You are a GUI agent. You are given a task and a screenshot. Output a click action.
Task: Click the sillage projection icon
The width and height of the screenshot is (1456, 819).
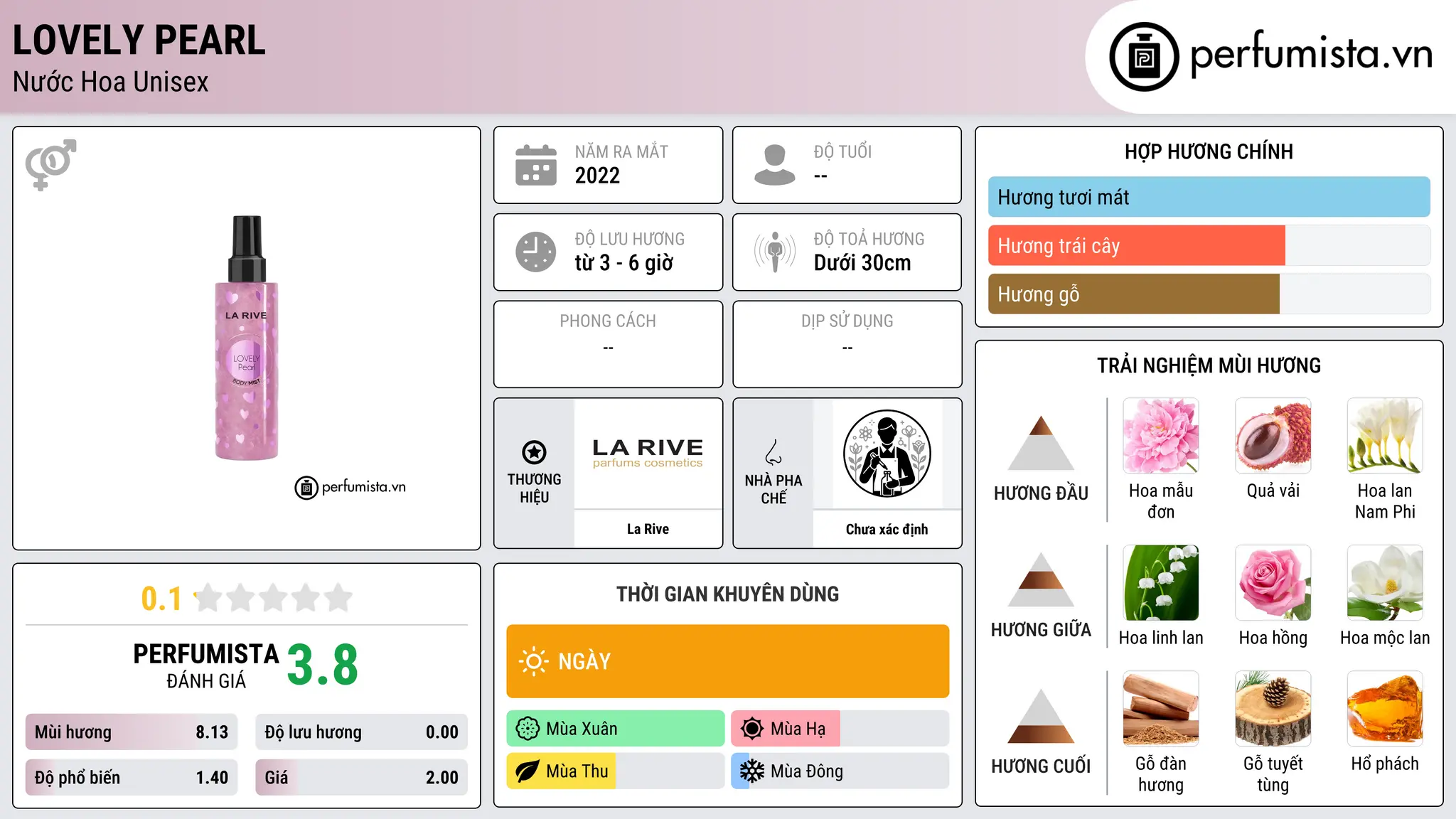775,252
